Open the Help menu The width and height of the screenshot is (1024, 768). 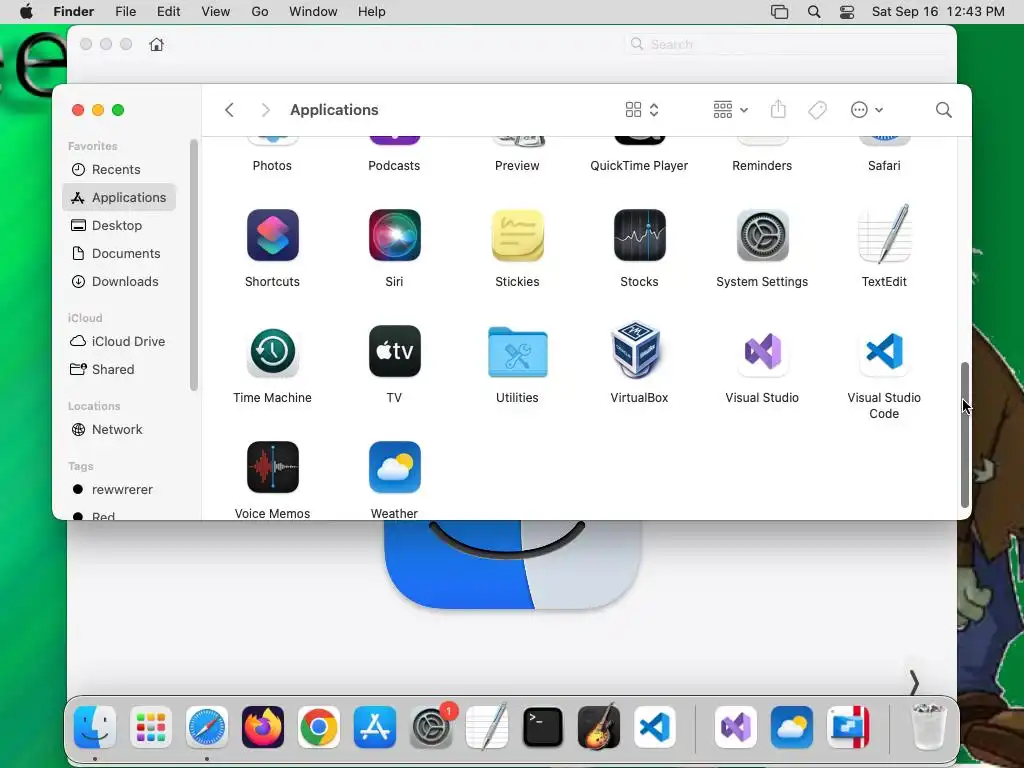coord(372,12)
